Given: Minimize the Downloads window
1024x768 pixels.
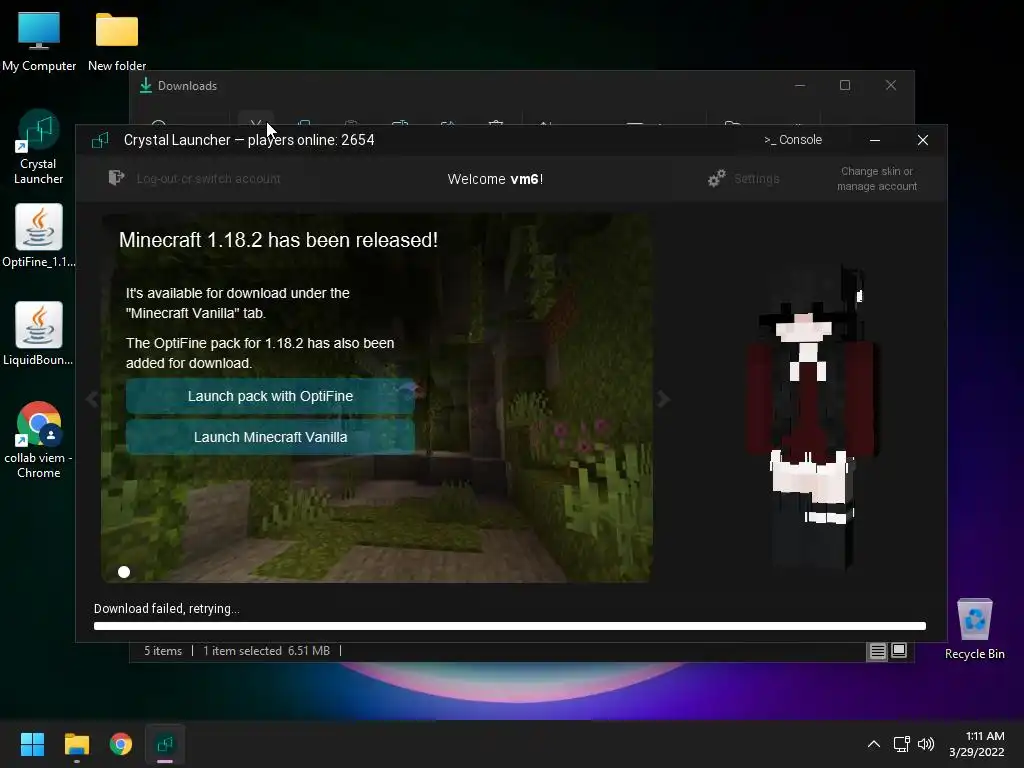Looking at the screenshot, I should click(800, 86).
